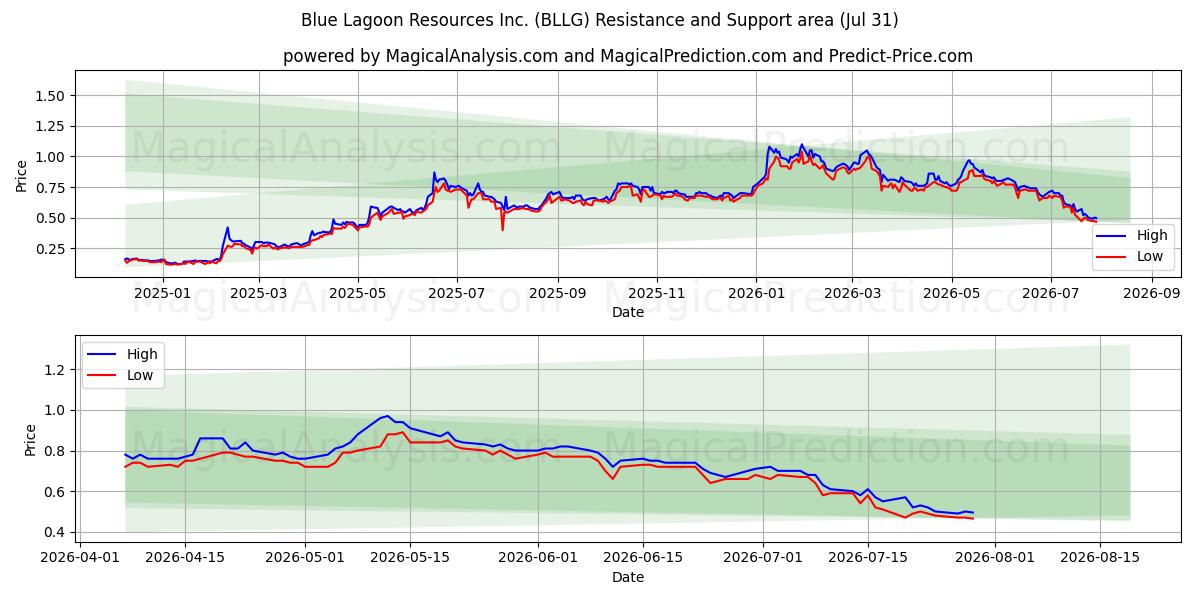
Task: Click the 2026-03 tick label on the top chart
Action: (x=852, y=294)
